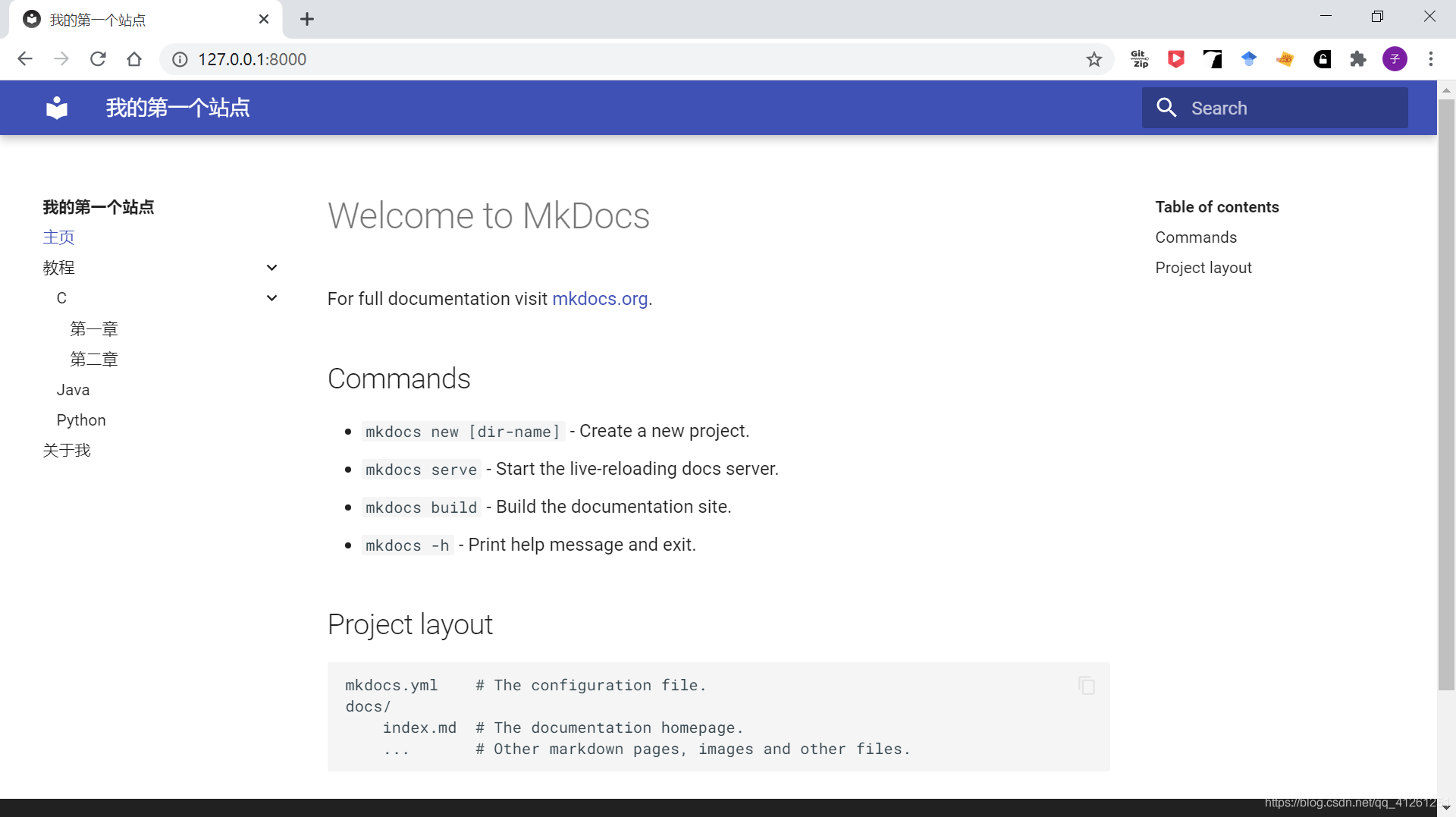The image size is (1456, 817).
Task: Click the sidebar title 我的第一个站点
Action: pyautogui.click(x=99, y=207)
